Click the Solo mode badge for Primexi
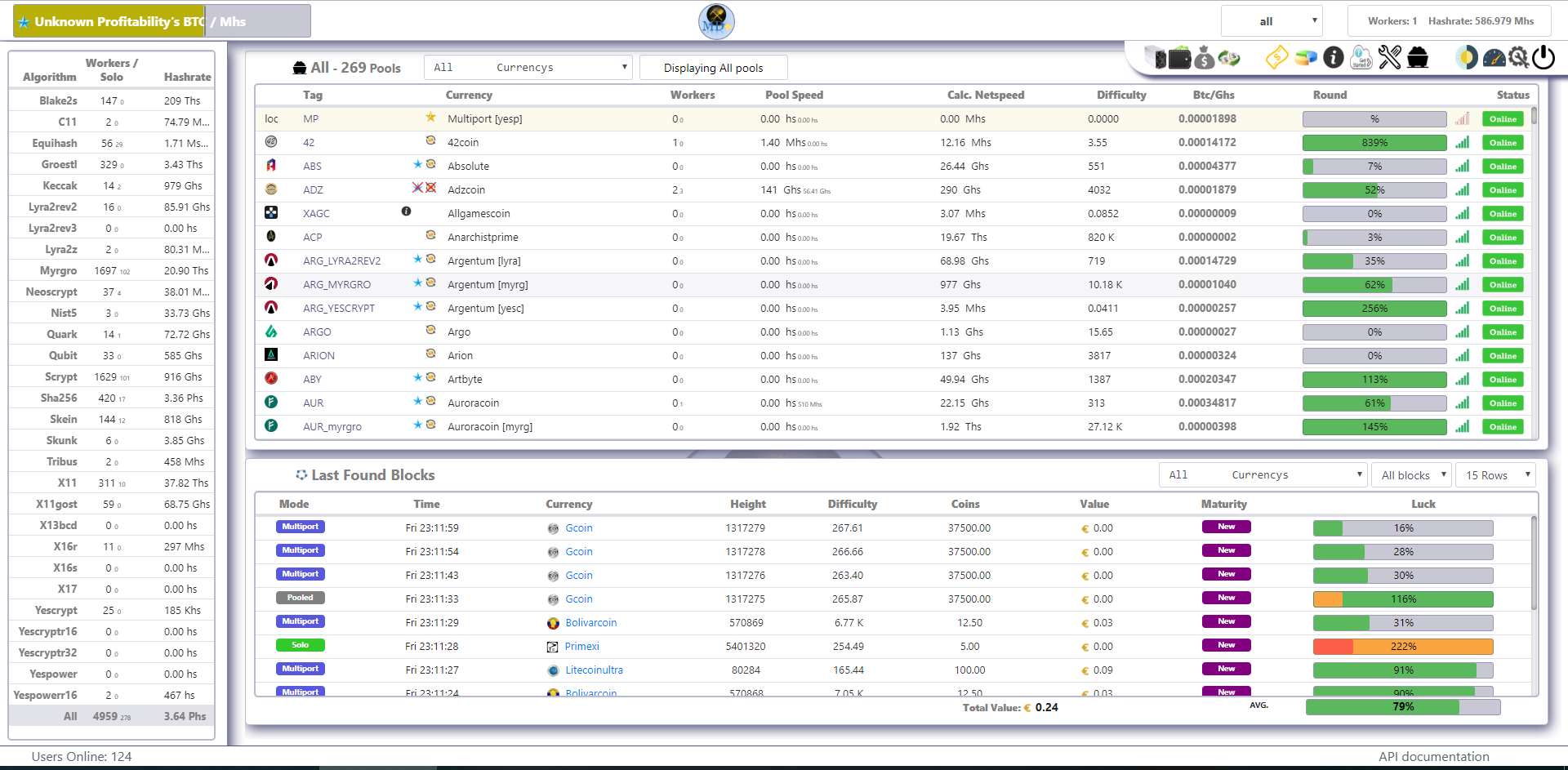 click(x=301, y=645)
